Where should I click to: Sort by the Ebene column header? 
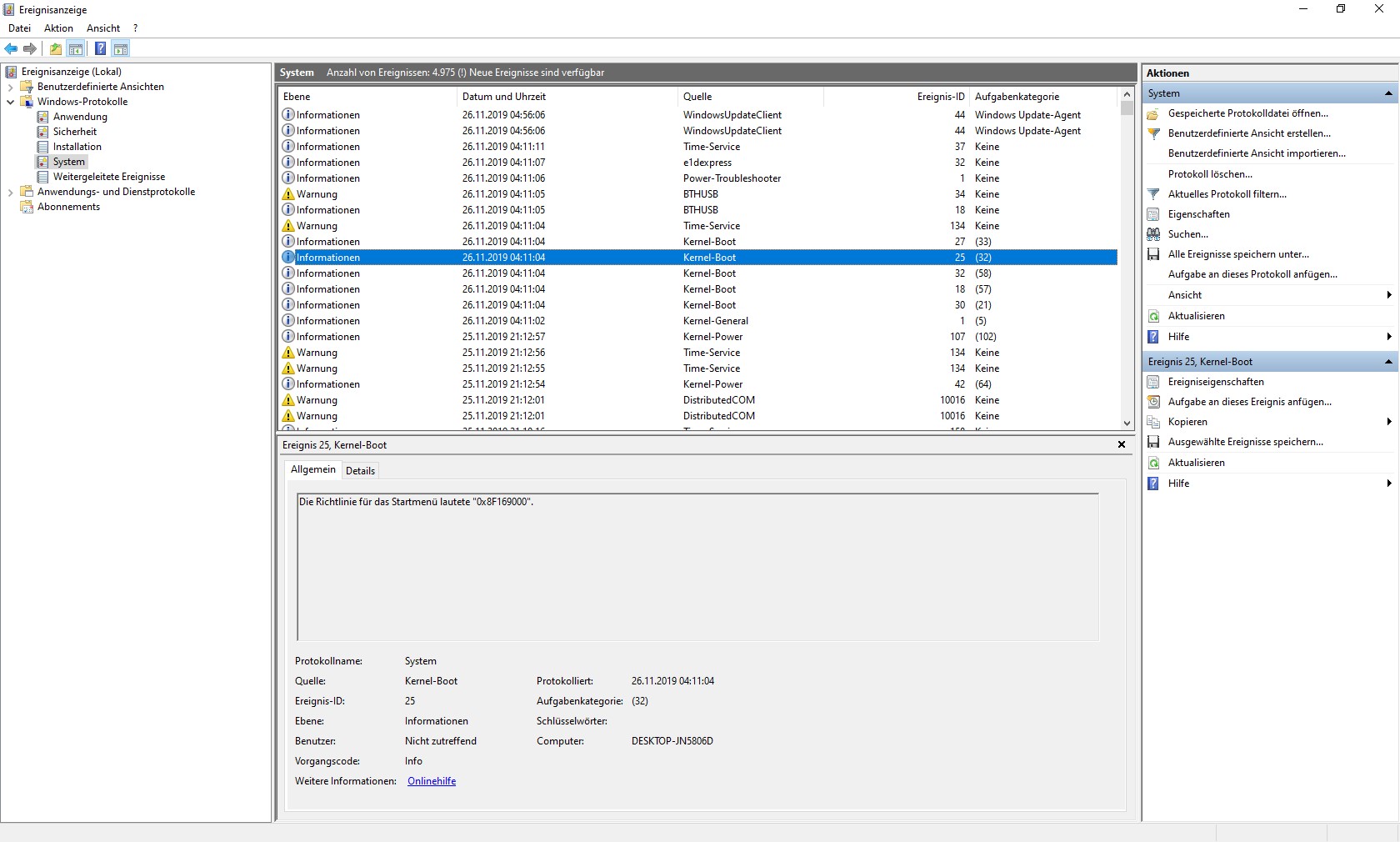click(368, 97)
